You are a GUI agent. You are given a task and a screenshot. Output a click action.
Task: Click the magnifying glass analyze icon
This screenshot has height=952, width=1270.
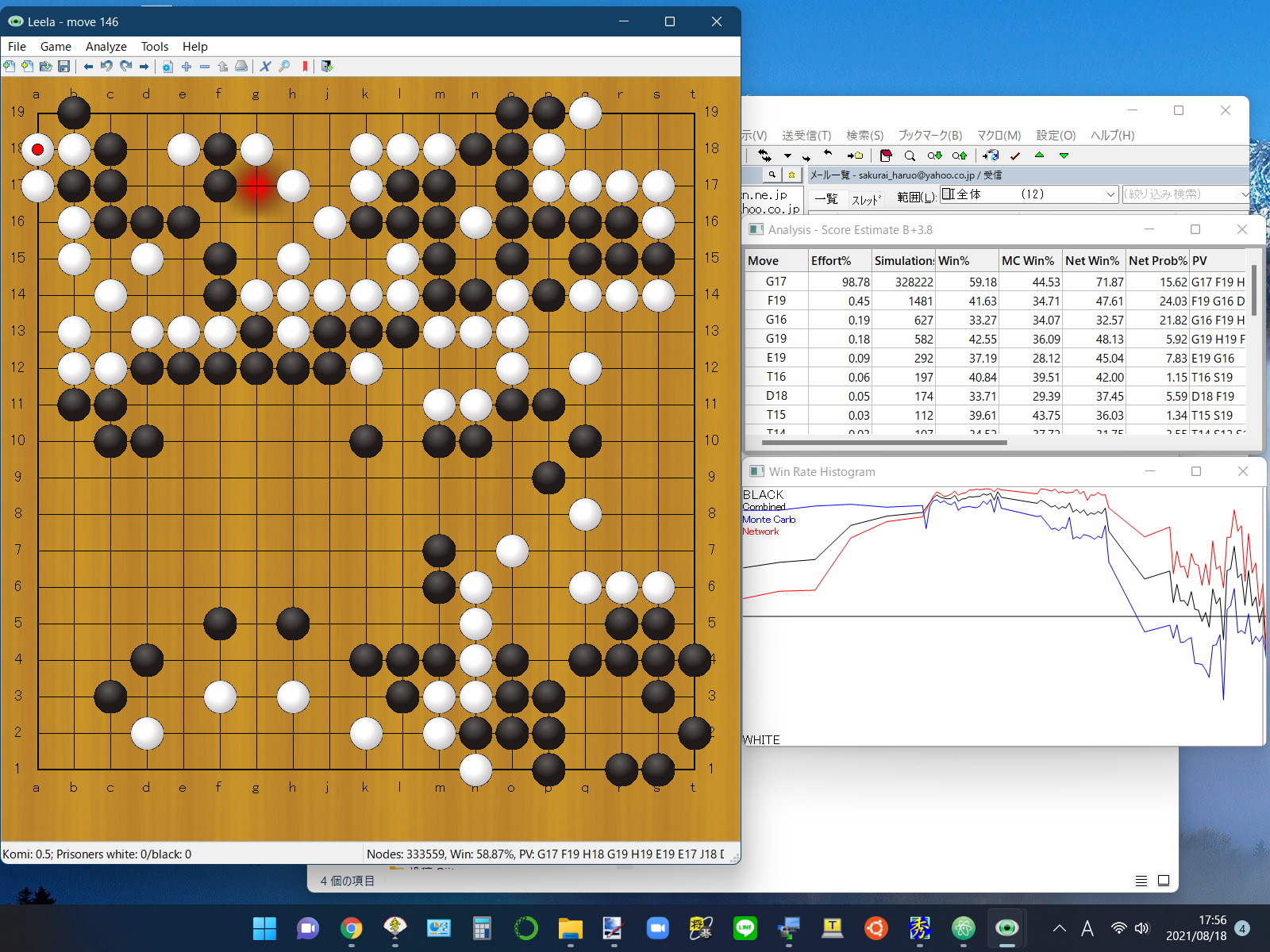284,67
